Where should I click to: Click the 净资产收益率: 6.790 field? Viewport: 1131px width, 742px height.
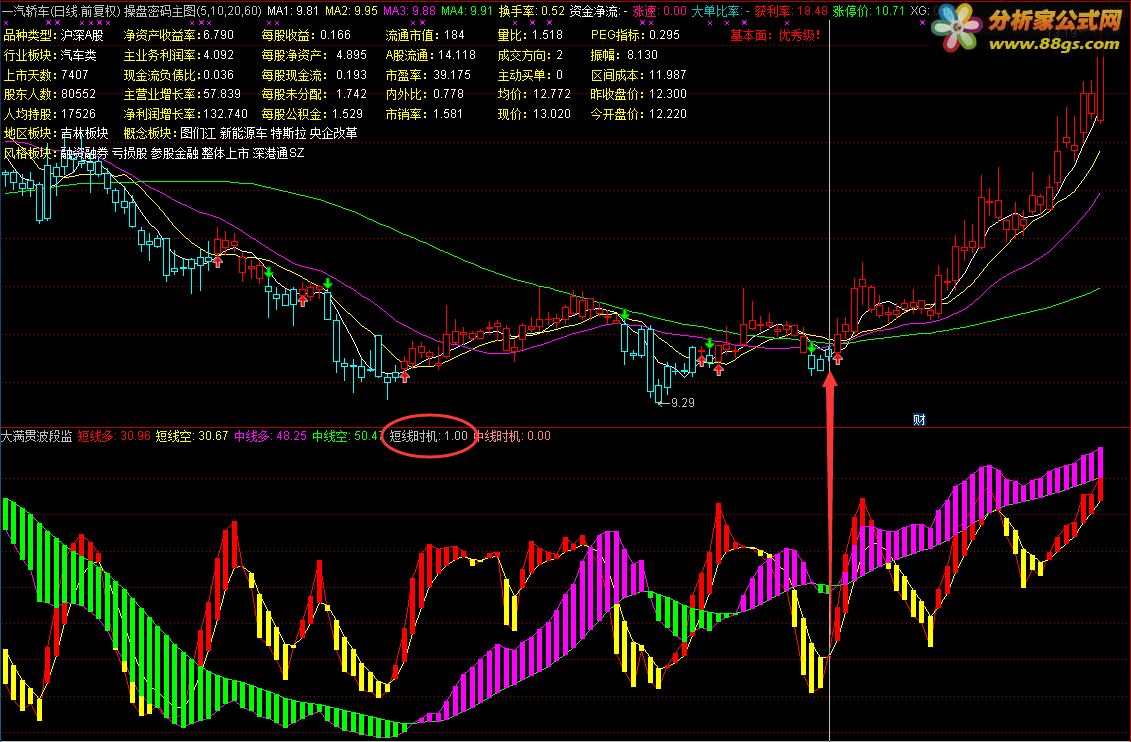178,35
